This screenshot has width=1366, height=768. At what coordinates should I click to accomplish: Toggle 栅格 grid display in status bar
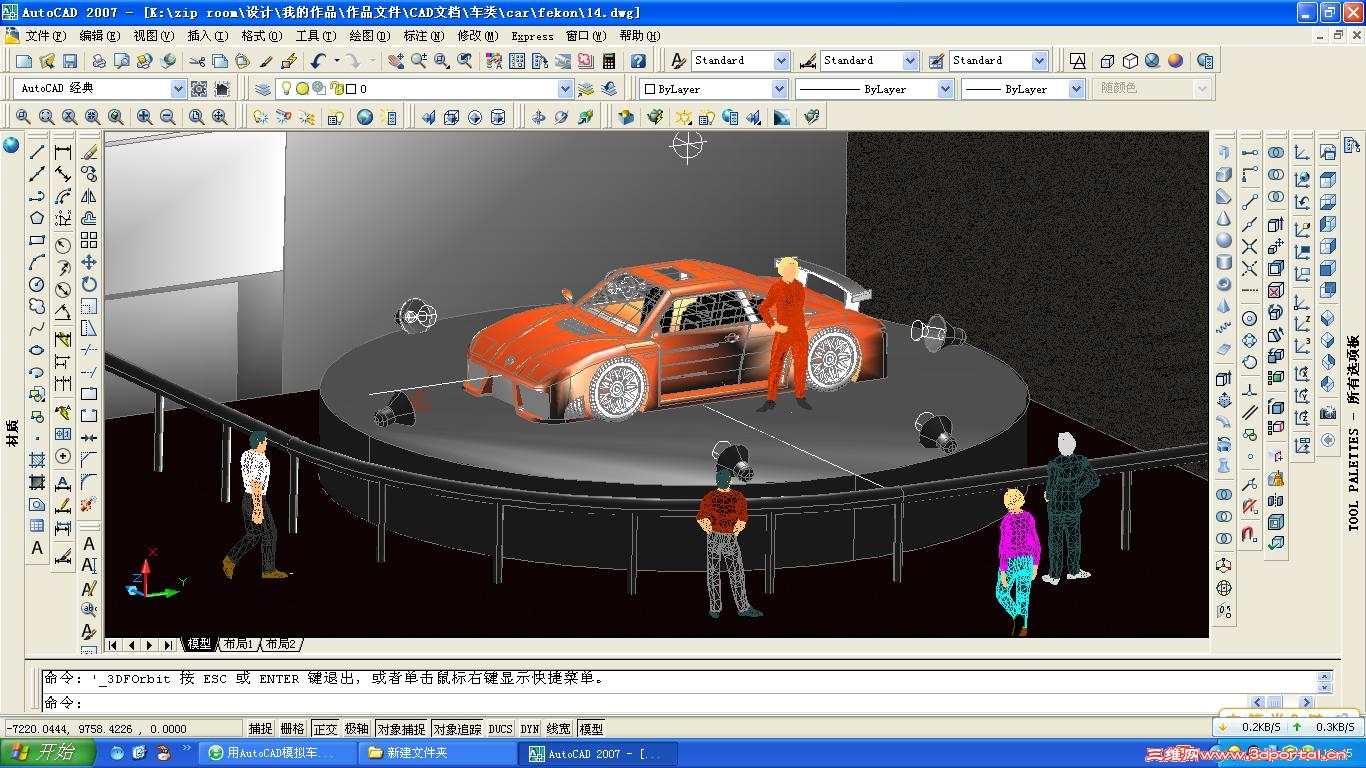click(x=293, y=729)
